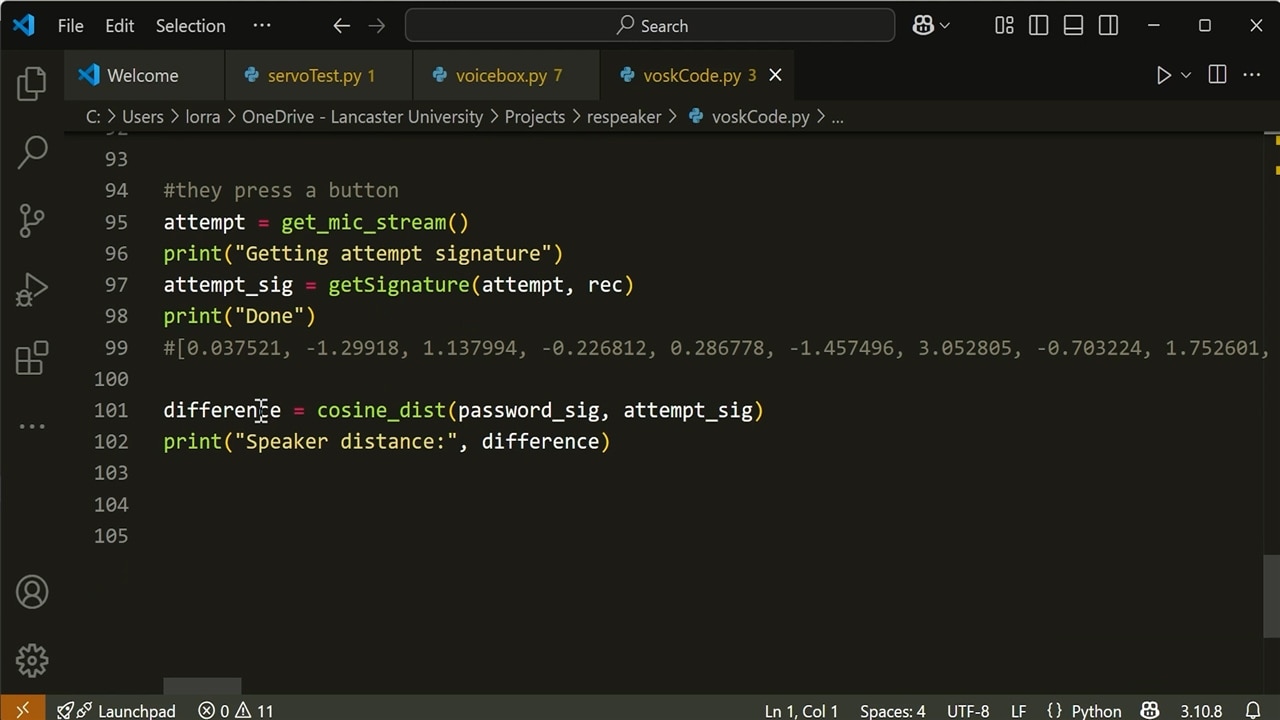Toggle the primary side bar layout
Image resolution: width=1280 pixels, height=720 pixels.
tap(1039, 26)
